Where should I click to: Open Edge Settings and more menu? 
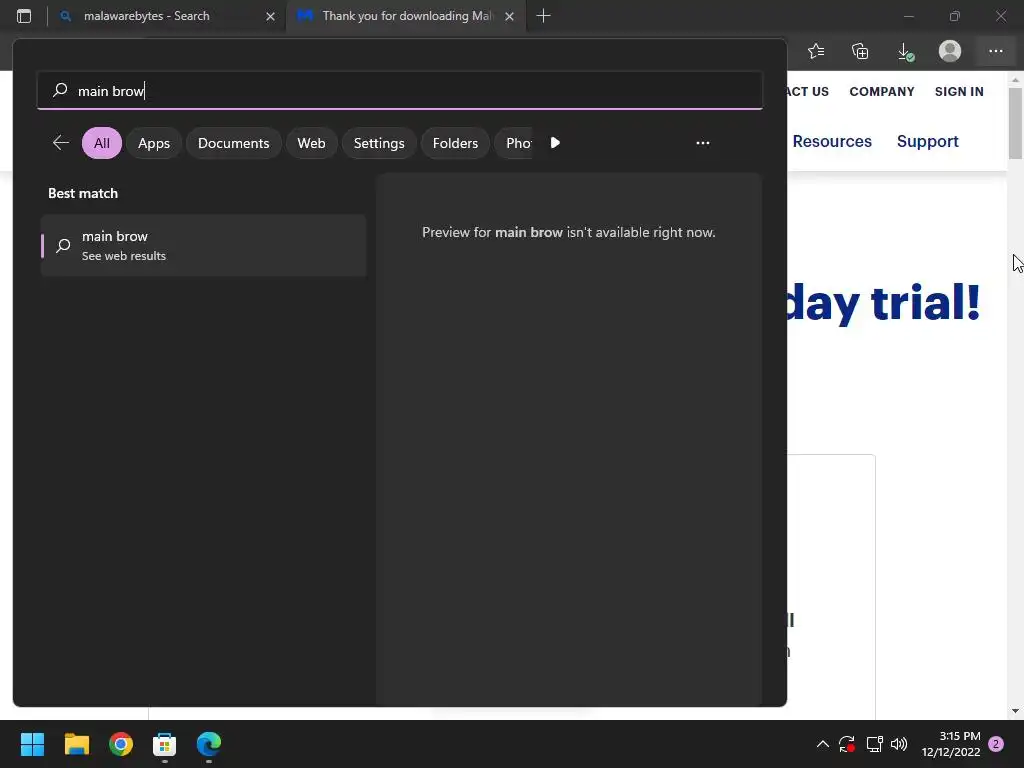pyautogui.click(x=995, y=51)
